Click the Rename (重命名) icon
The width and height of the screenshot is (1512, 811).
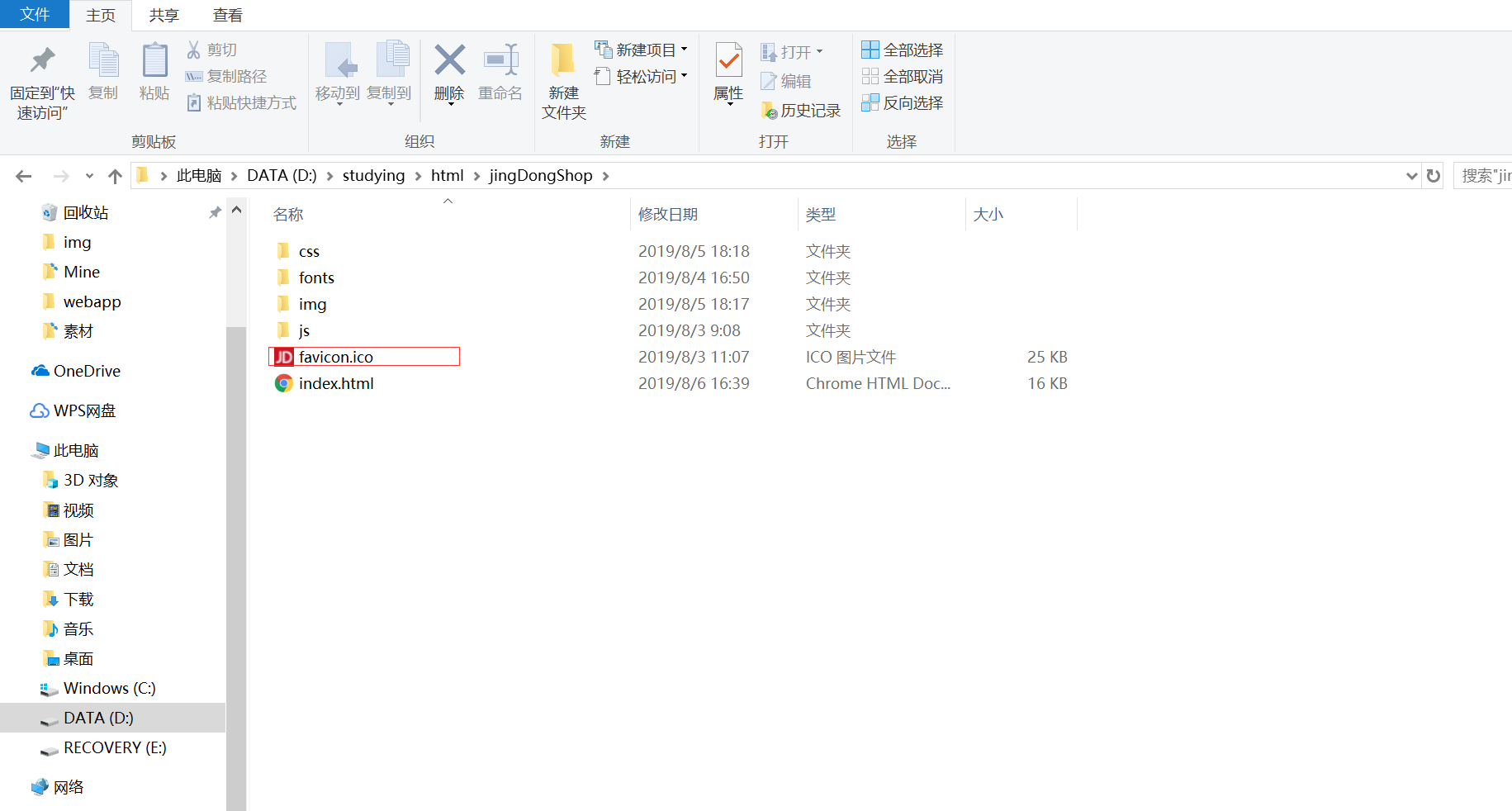click(x=500, y=60)
